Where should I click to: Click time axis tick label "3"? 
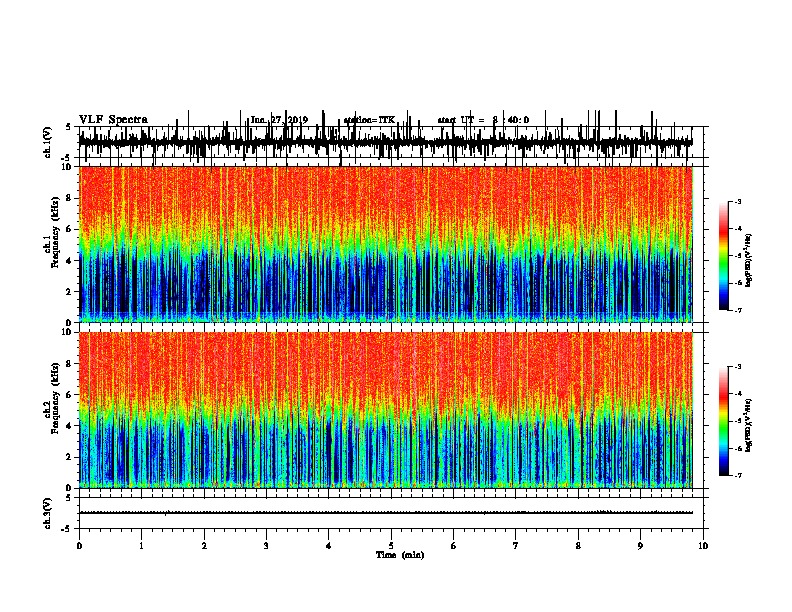point(266,546)
